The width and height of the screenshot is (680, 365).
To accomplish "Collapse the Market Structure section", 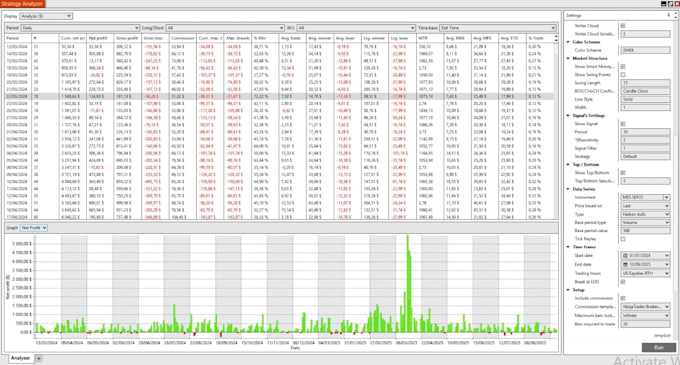I will point(568,58).
